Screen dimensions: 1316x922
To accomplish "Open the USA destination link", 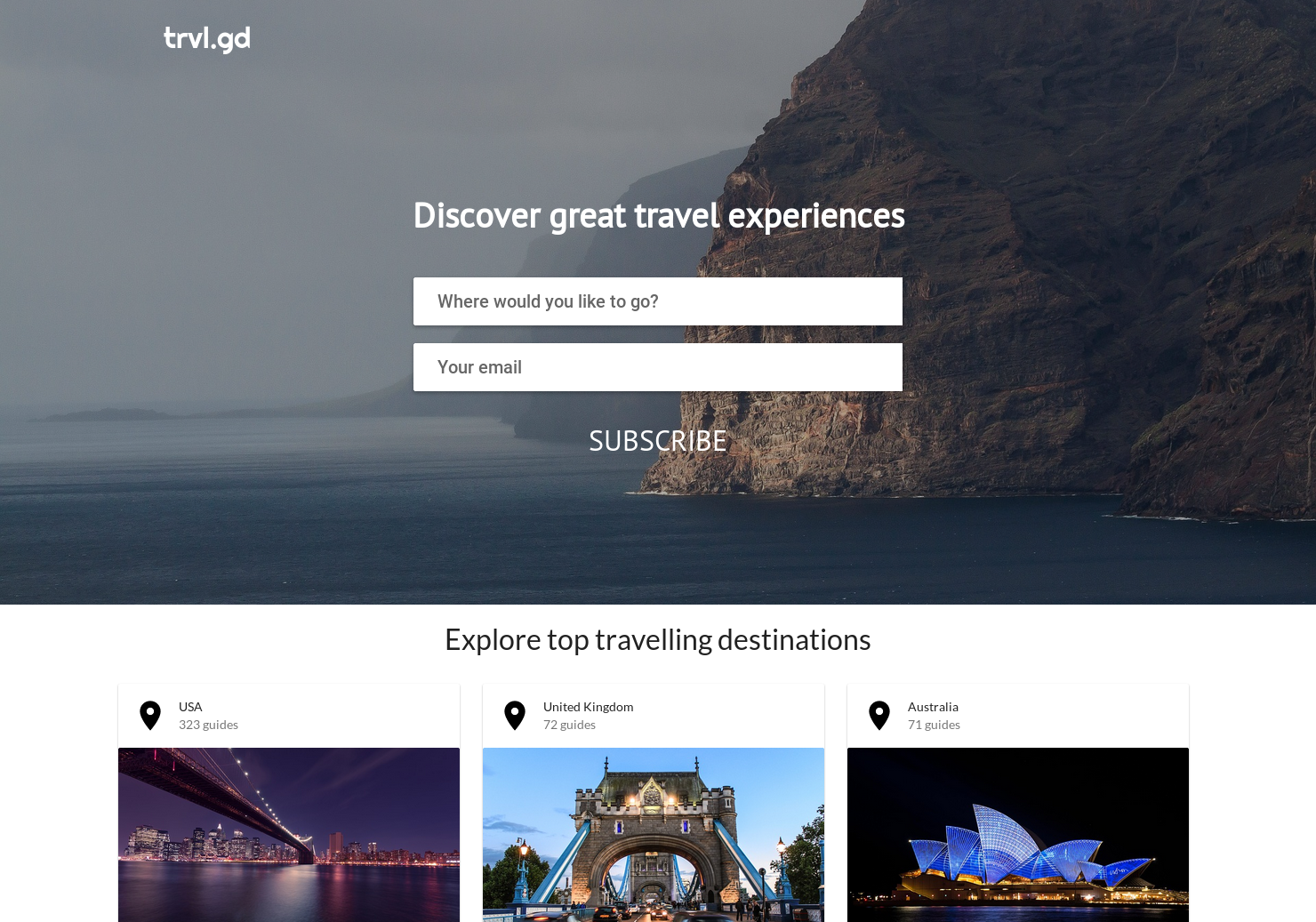I will tap(190, 707).
